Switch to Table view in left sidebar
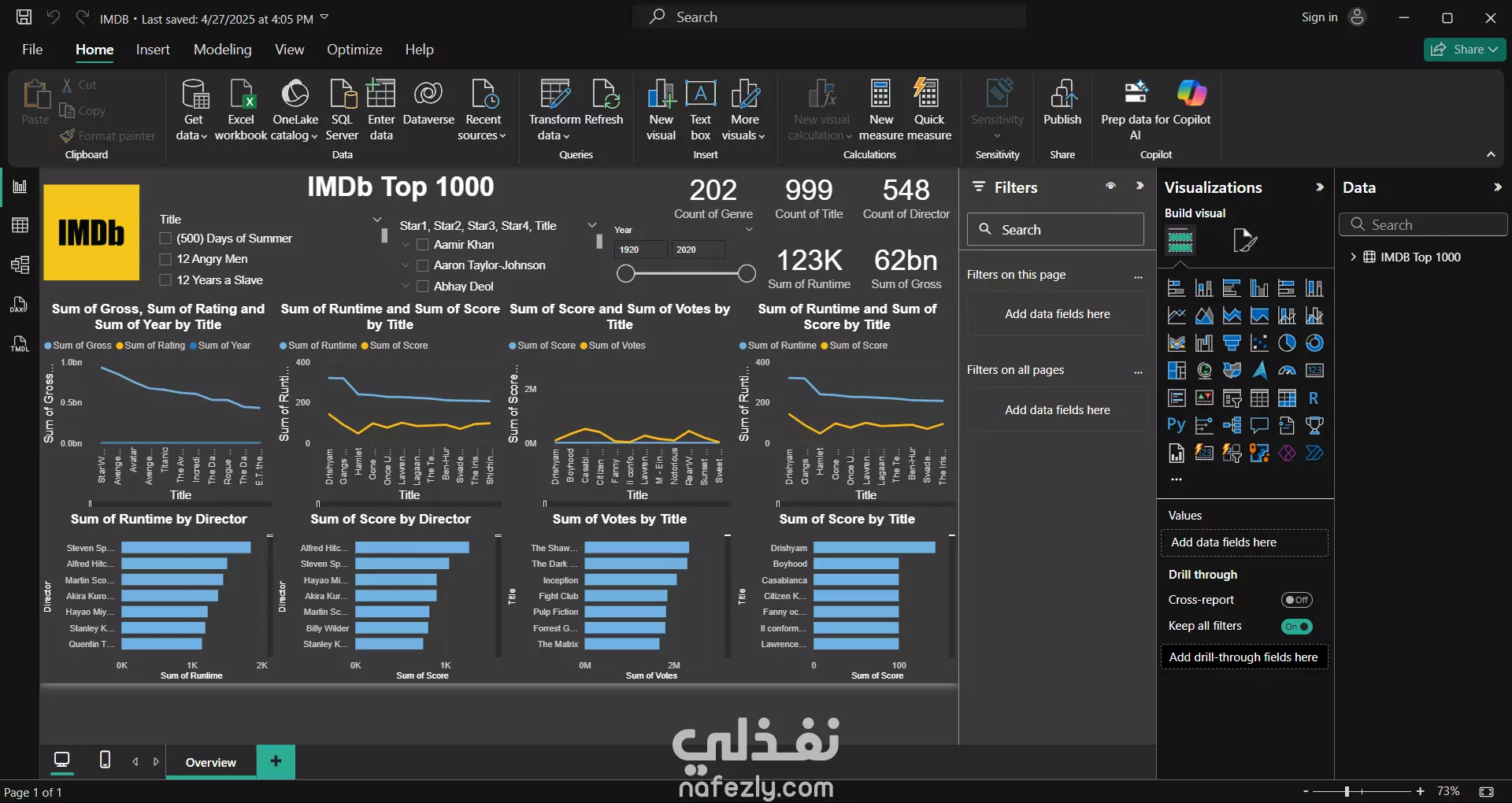This screenshot has height=803, width=1512. pyautogui.click(x=20, y=225)
